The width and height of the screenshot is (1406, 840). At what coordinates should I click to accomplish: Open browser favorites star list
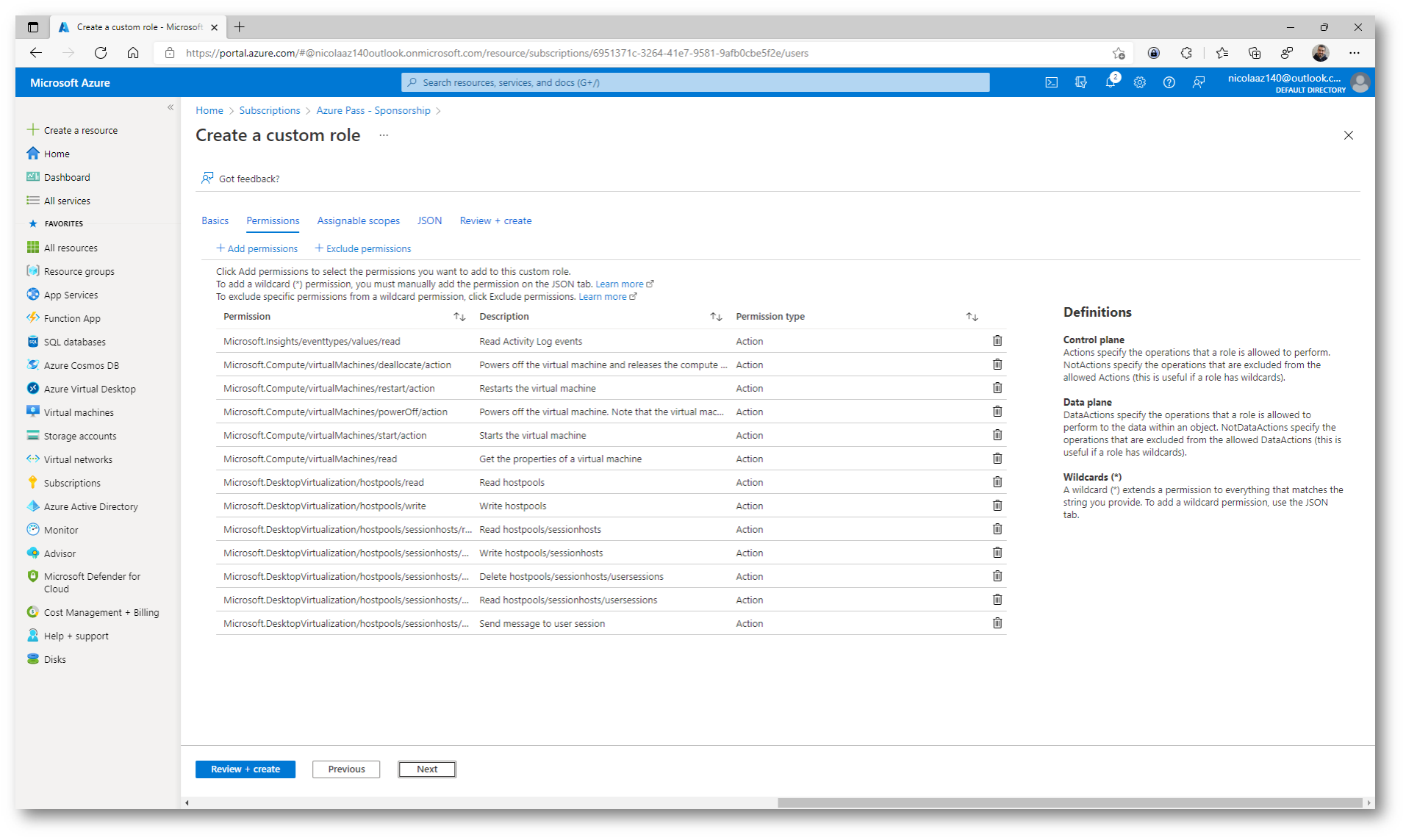1222,53
